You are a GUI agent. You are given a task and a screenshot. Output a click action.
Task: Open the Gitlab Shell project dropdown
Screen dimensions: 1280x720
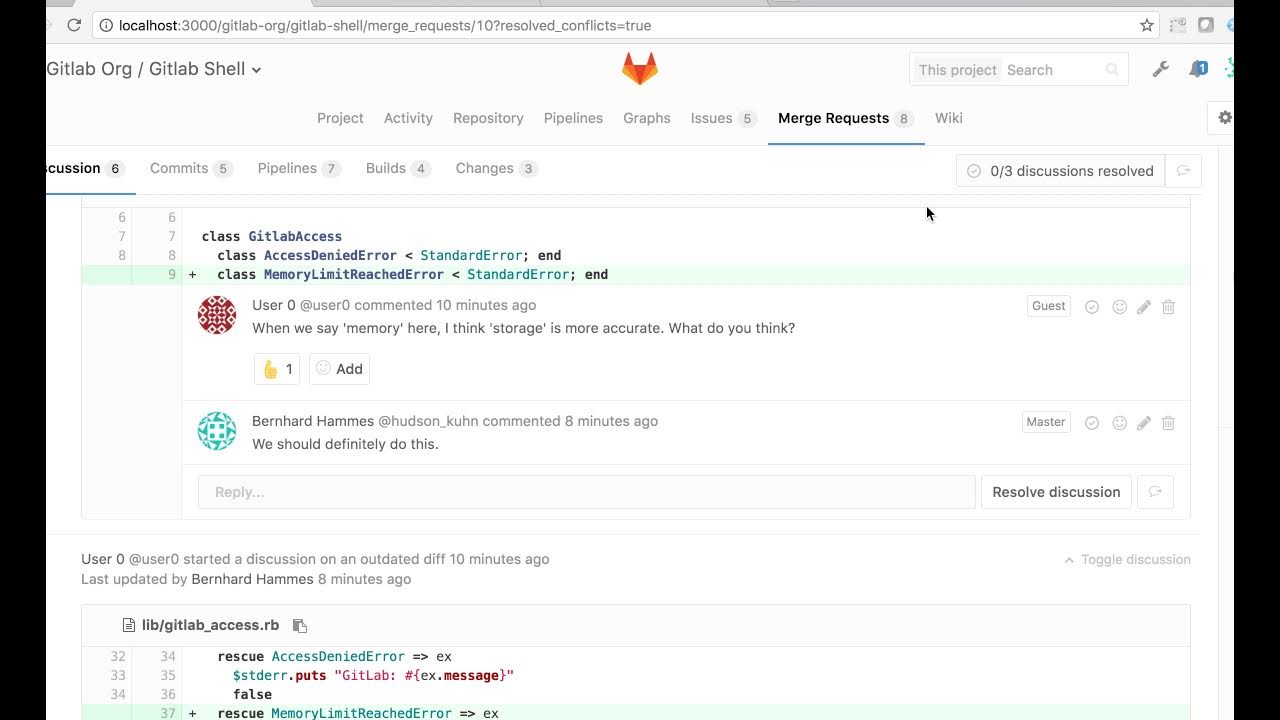tap(256, 70)
